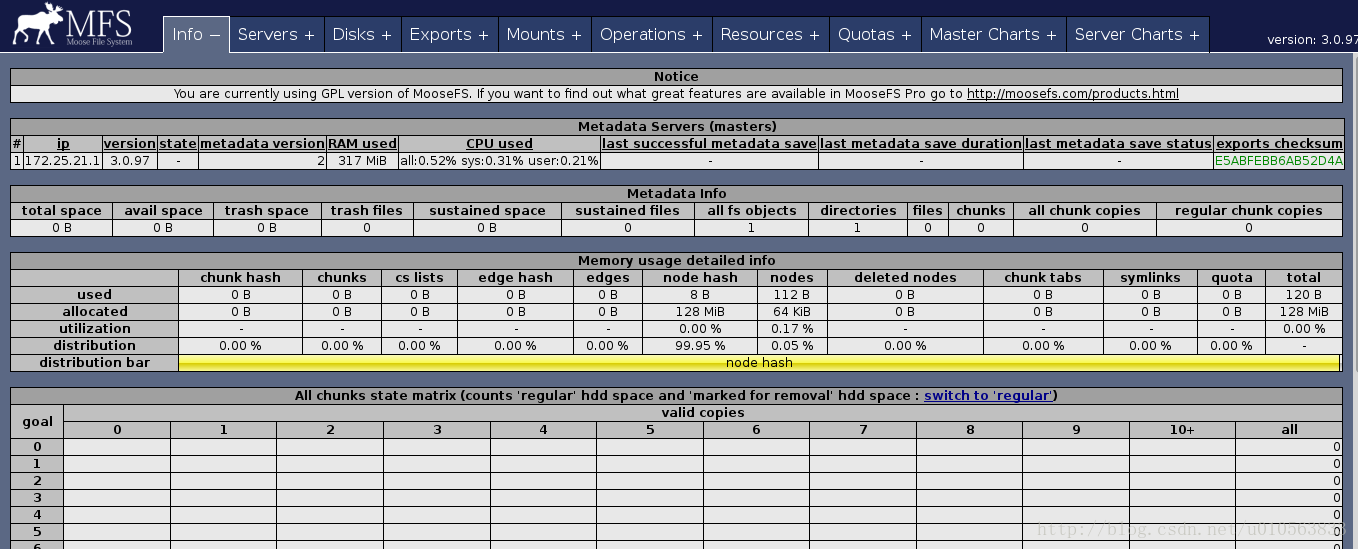Open the Server Charts tab
This screenshot has height=549, width=1358.
coord(1137,34)
